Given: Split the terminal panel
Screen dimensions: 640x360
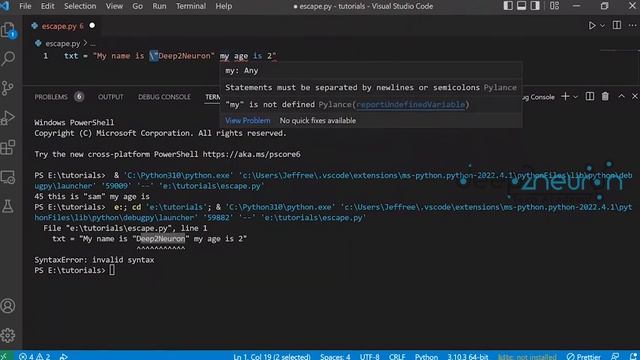Looking at the screenshot, I should (590, 96).
